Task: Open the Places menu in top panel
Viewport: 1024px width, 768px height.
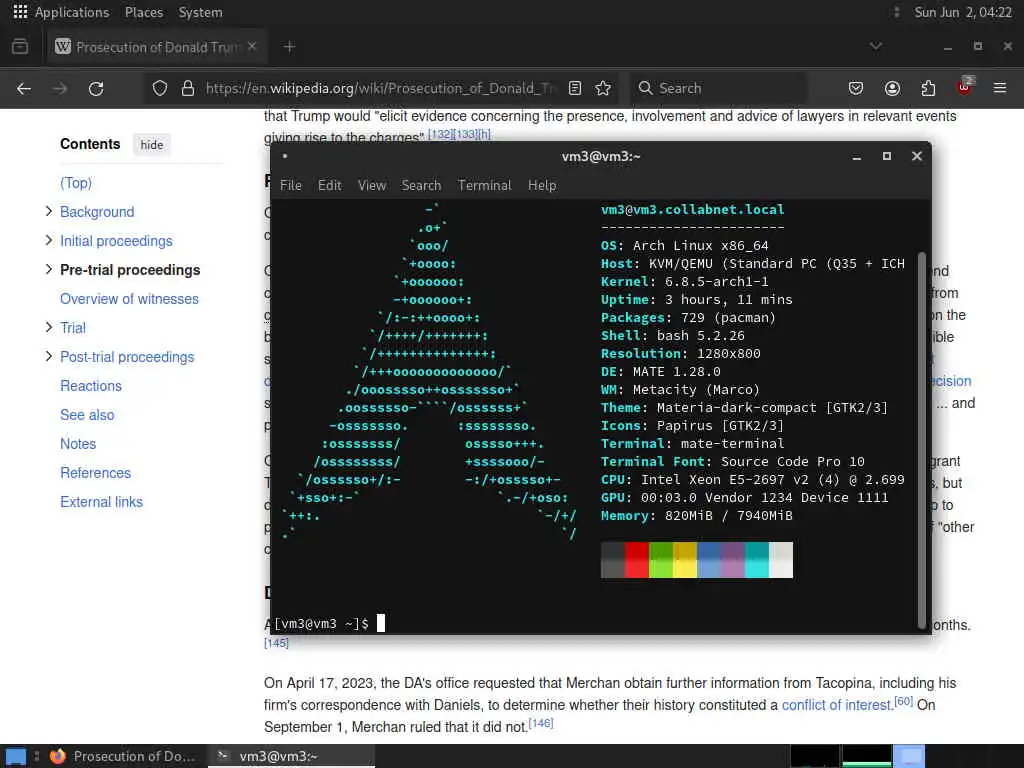Action: (144, 12)
